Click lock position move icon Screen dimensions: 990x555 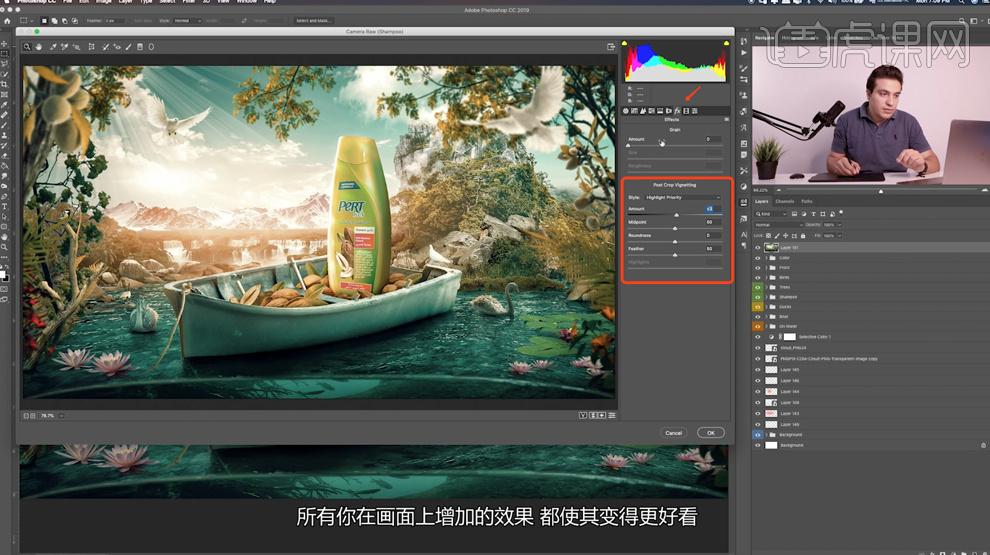coord(786,236)
